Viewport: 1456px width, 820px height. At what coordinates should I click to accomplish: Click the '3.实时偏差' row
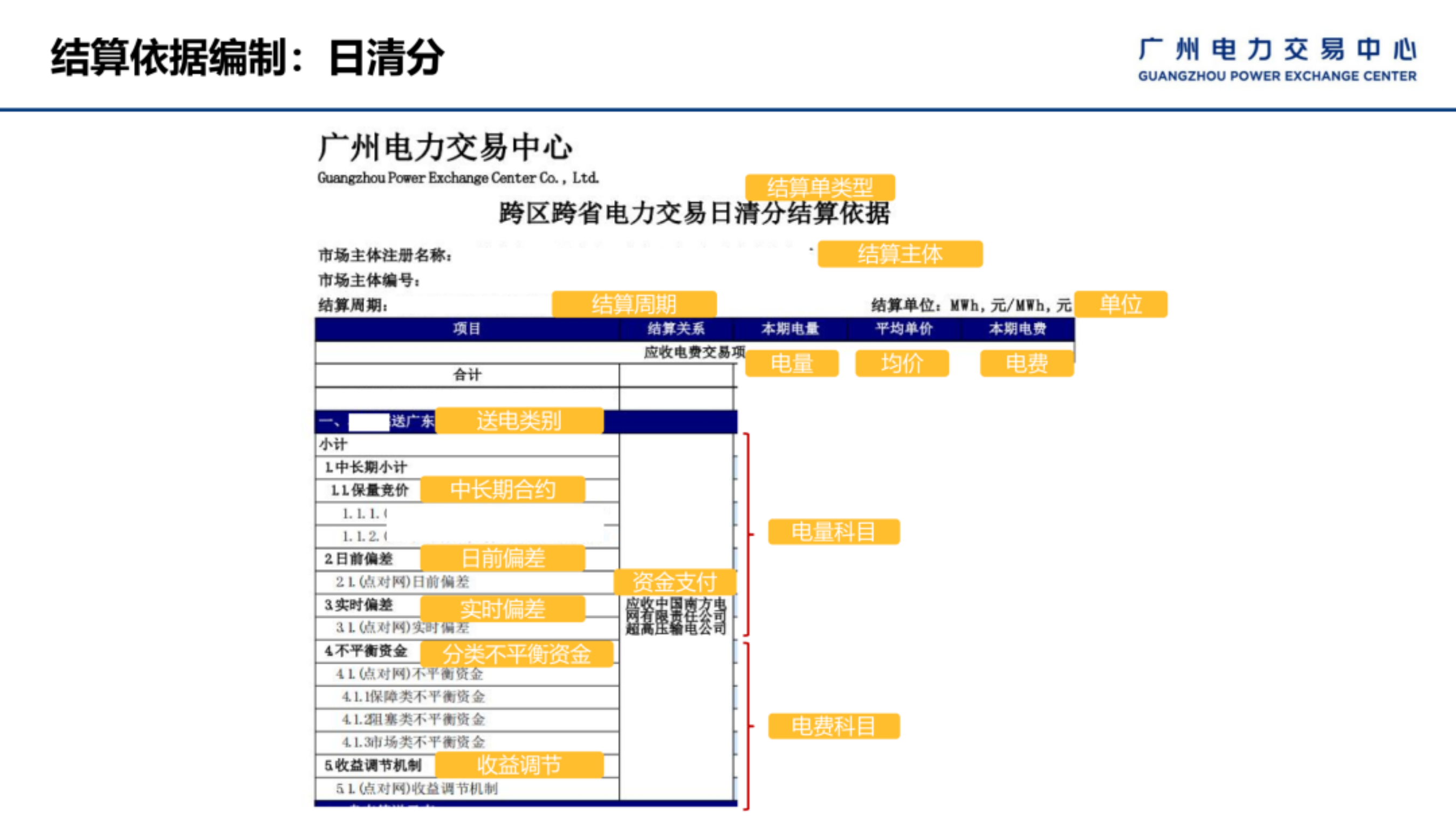[467, 605]
